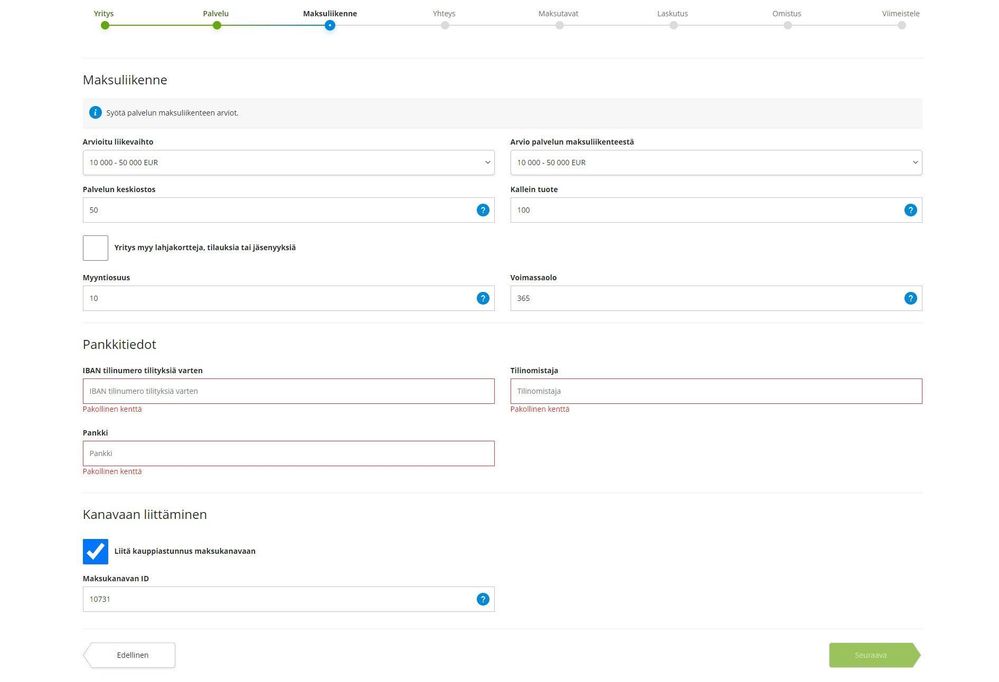999x682 pixels.
Task: Show Voimassaolo help tooltip icon
Action: point(910,298)
